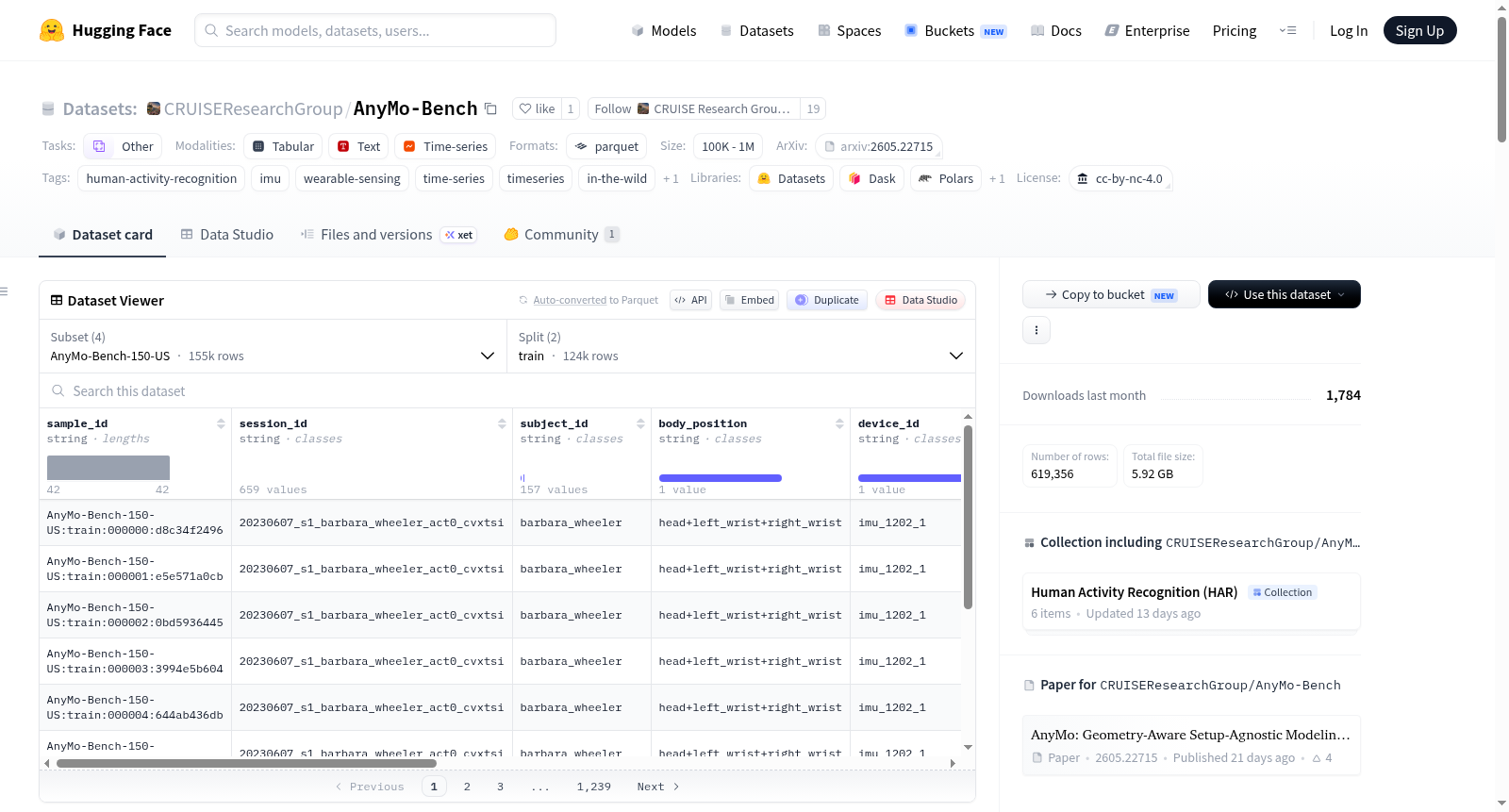Image resolution: width=1509 pixels, height=812 pixels.
Task: Open the left sidebar menu icon
Action: 4,291
